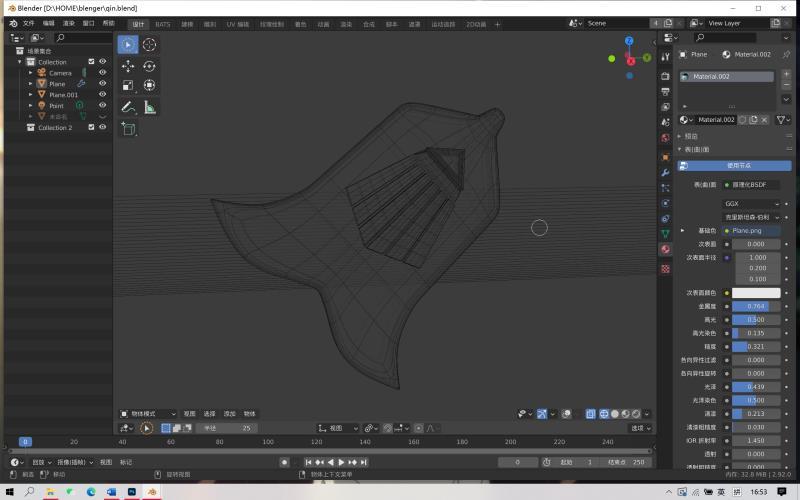The height and width of the screenshot is (500, 800).
Task: Hide the Camera object in outliner
Action: click(102, 73)
